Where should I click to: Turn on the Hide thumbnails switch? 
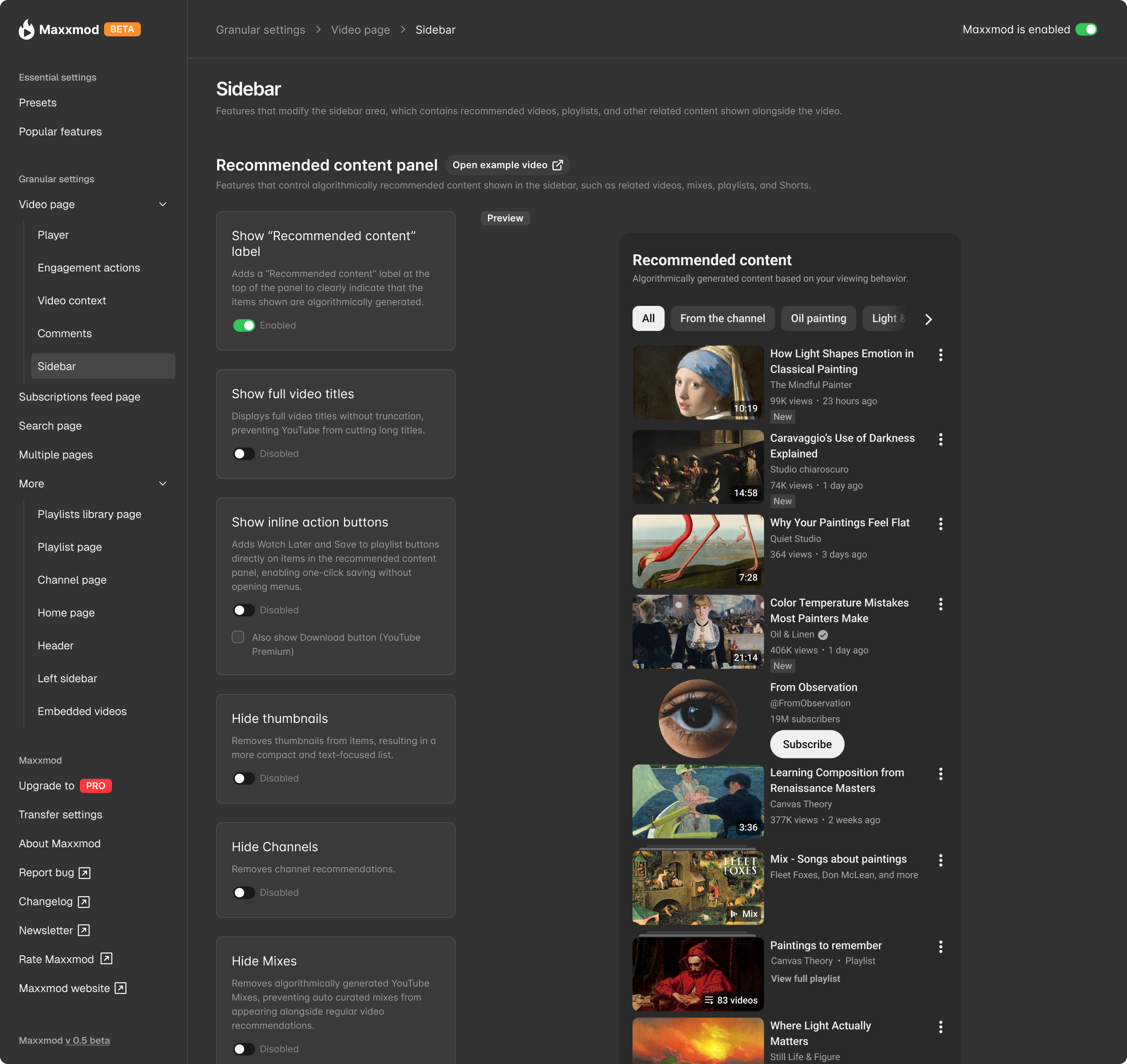click(x=243, y=778)
